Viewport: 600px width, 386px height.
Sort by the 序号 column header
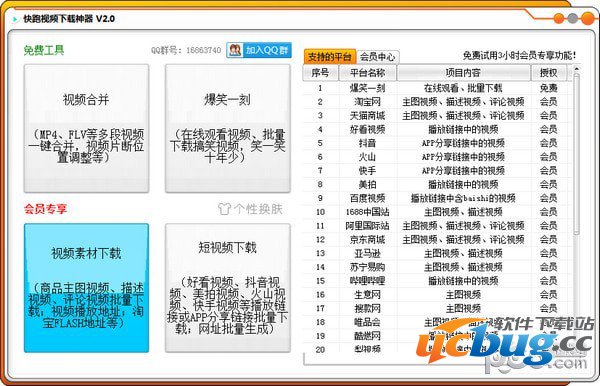pyautogui.click(x=320, y=73)
